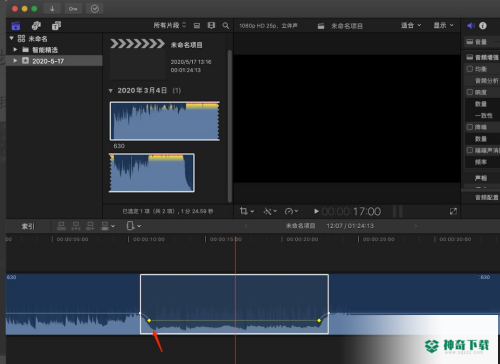This screenshot has width=500, height=364.
Task: Open background tasks checkmark button
Action: click(x=95, y=9)
